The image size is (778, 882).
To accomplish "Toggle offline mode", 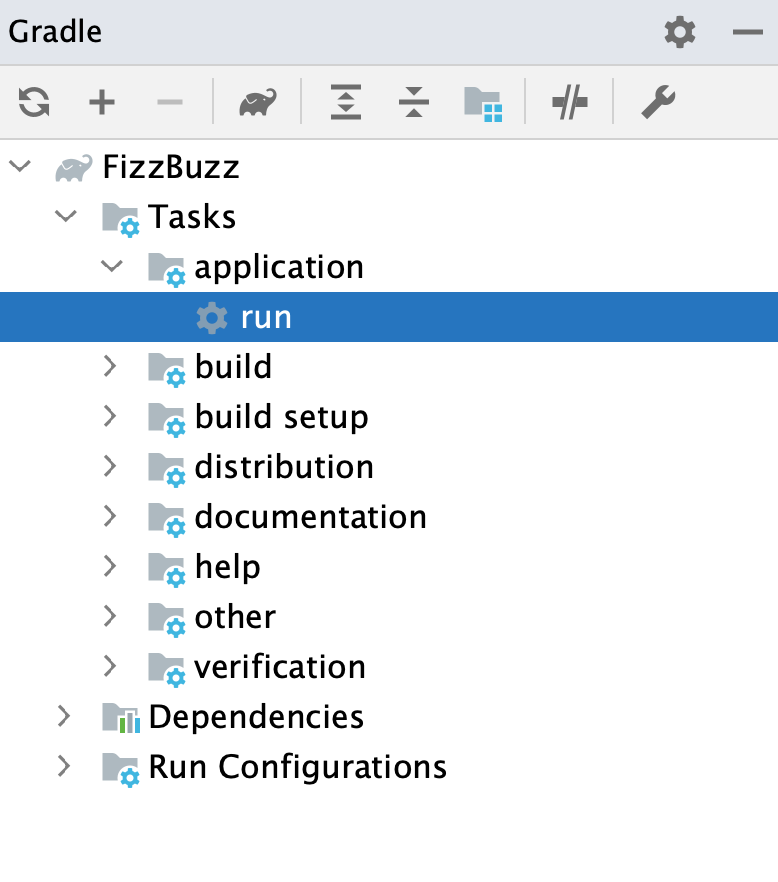I will (x=570, y=102).
